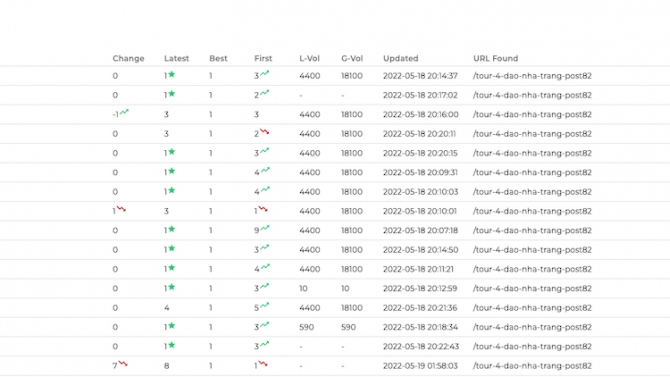Click the red downtrend arrow beside Change 7
670x377 pixels.
click(123, 363)
